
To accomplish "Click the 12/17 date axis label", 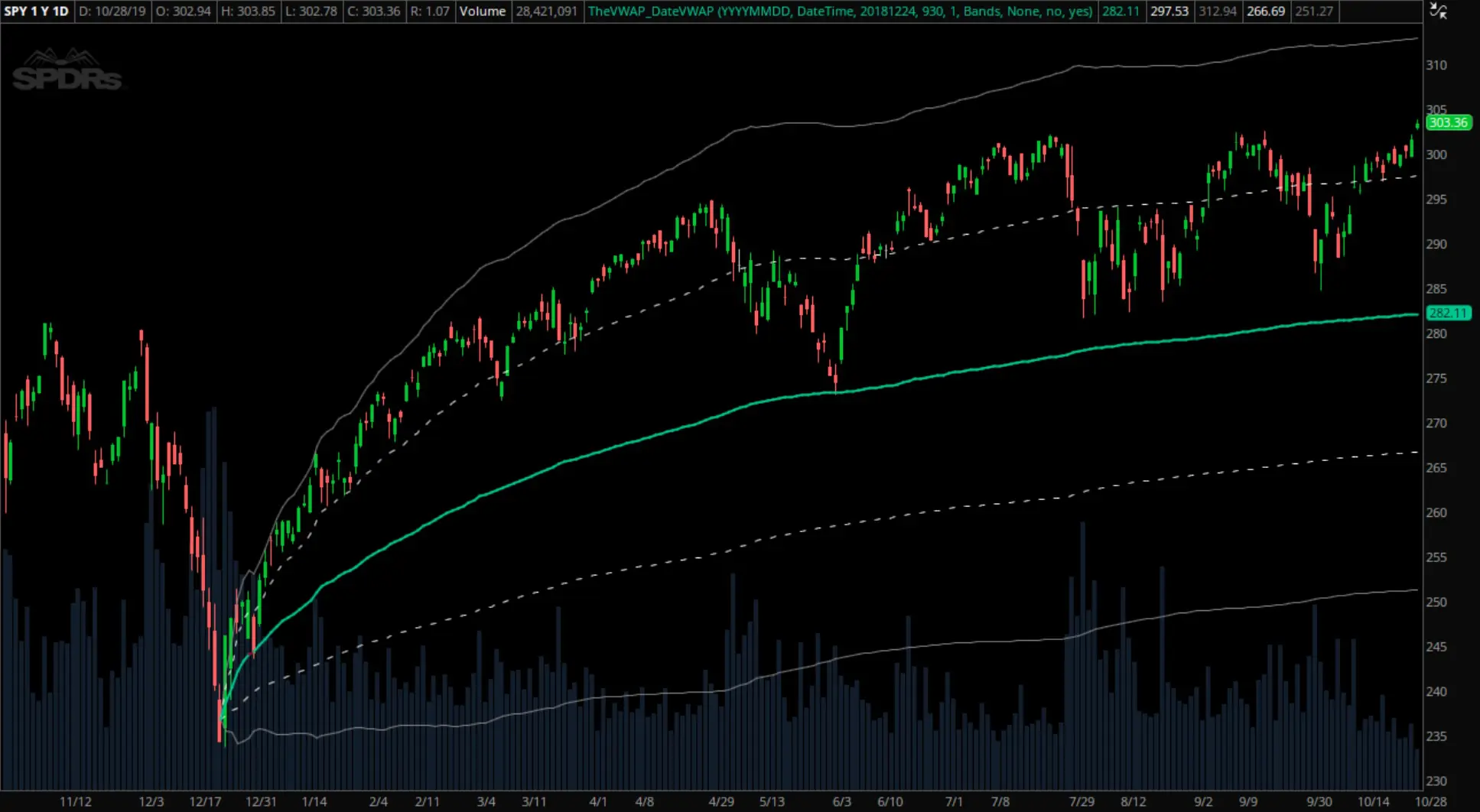I will 205,802.
